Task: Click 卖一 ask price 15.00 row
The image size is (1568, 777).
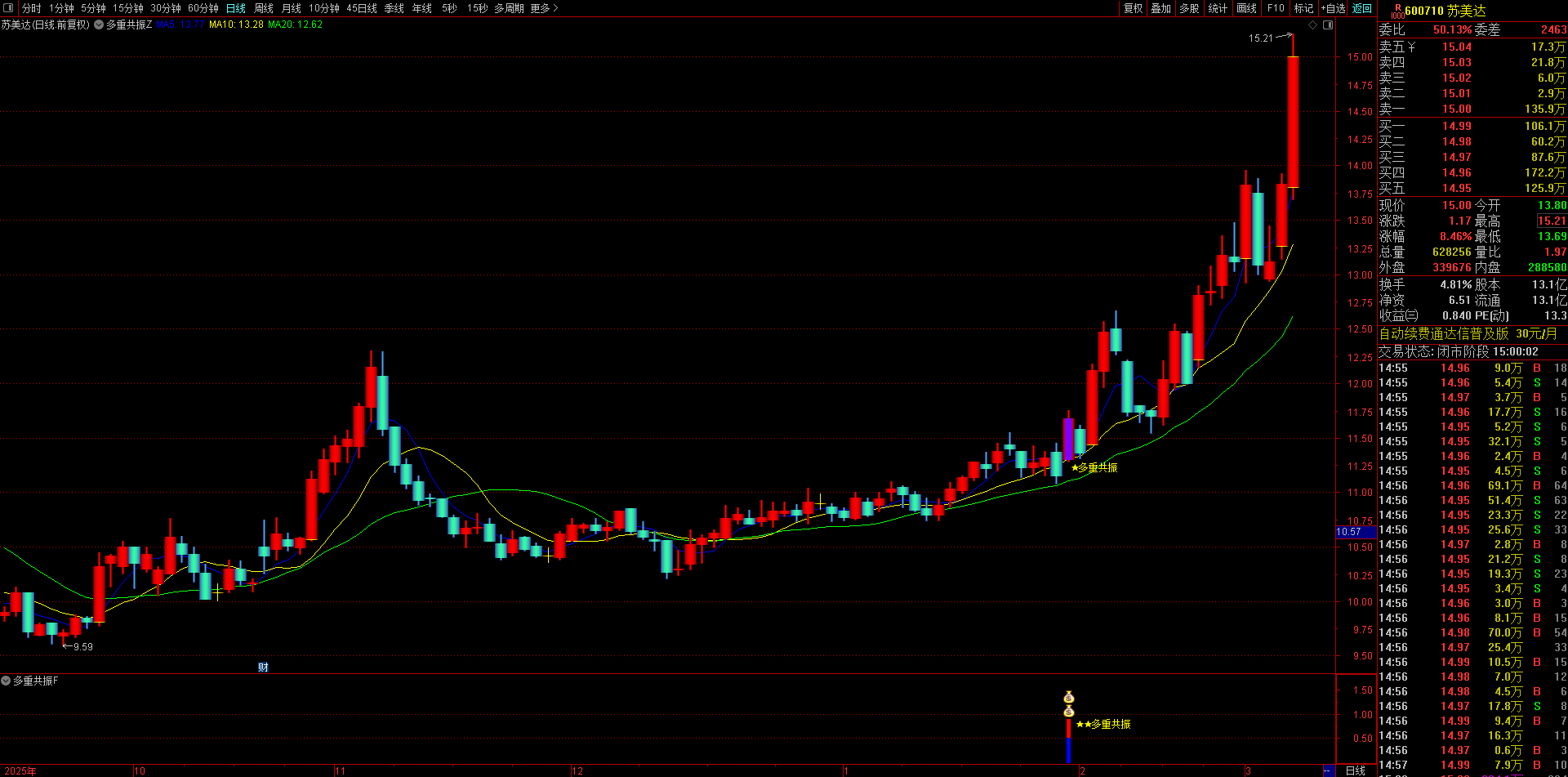Action: (1472, 109)
